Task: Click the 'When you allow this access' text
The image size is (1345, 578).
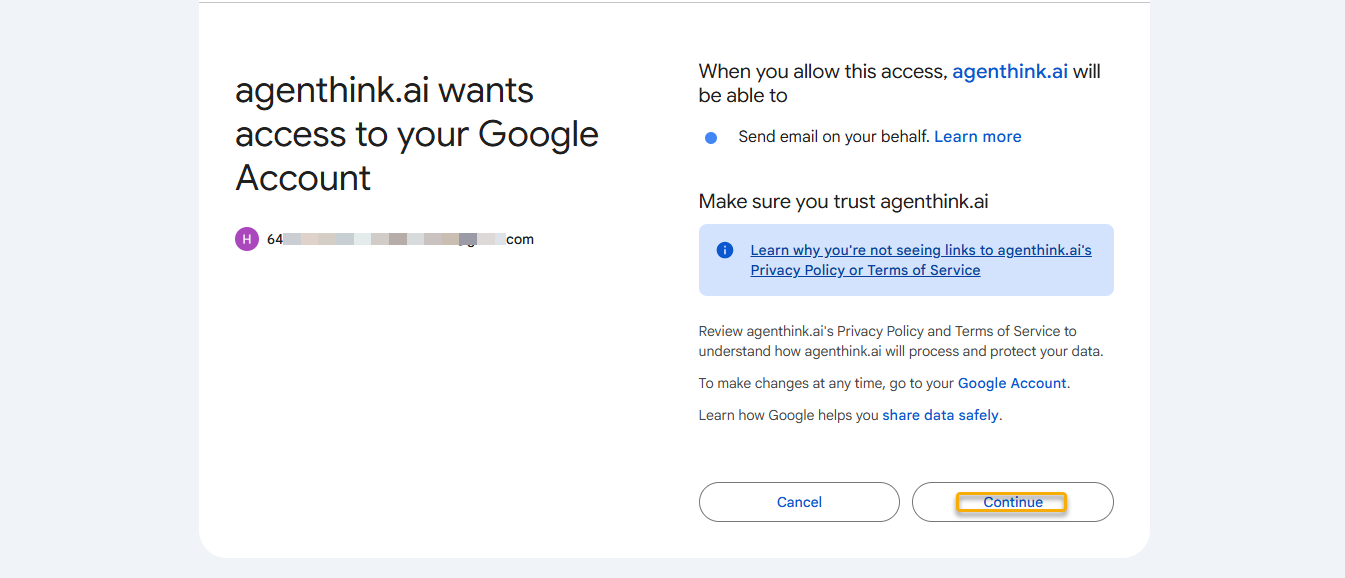Action: pyautogui.click(x=823, y=72)
